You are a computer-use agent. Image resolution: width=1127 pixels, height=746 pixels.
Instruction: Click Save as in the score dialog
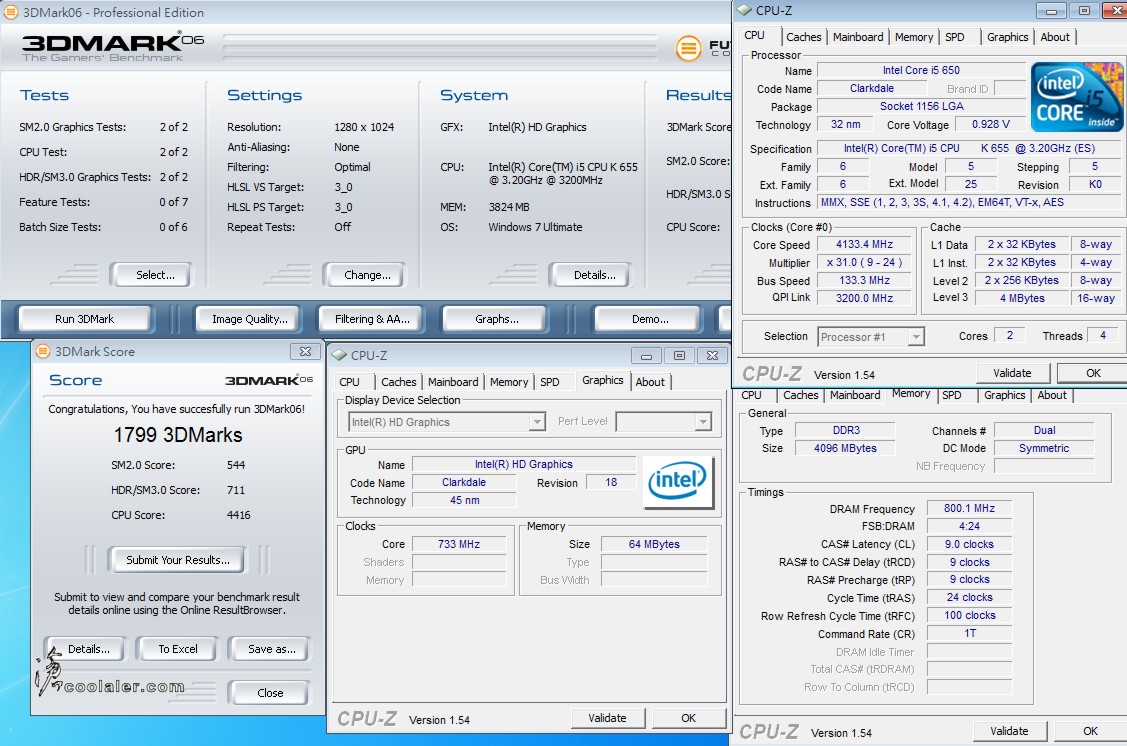coord(272,648)
